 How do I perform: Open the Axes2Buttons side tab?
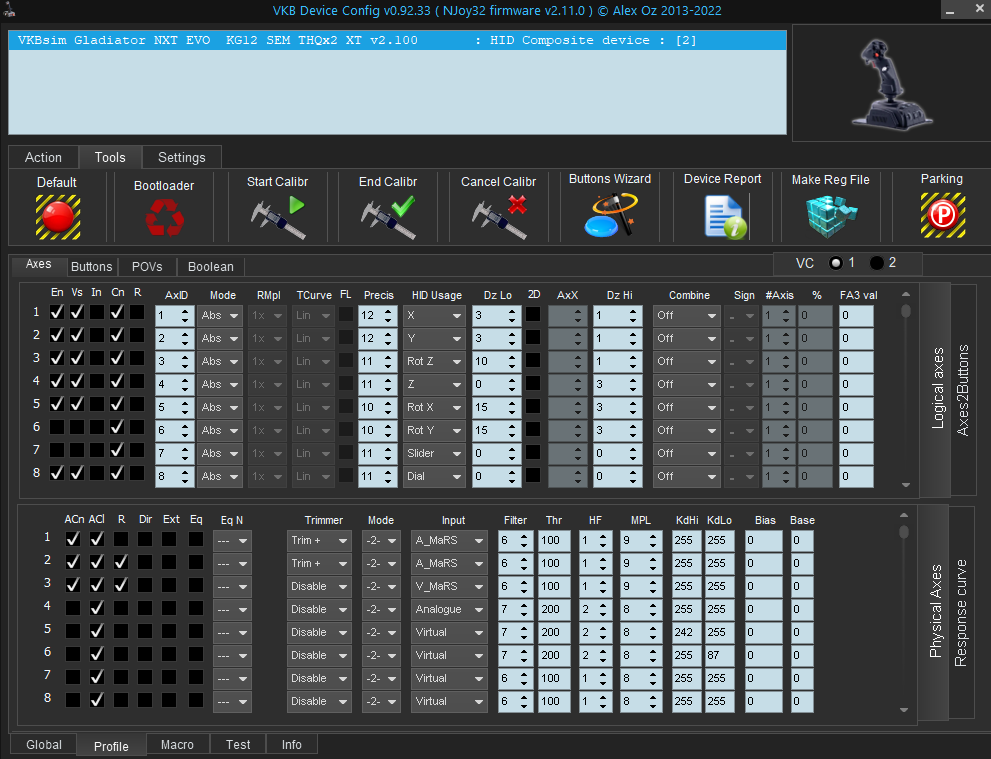coord(963,389)
